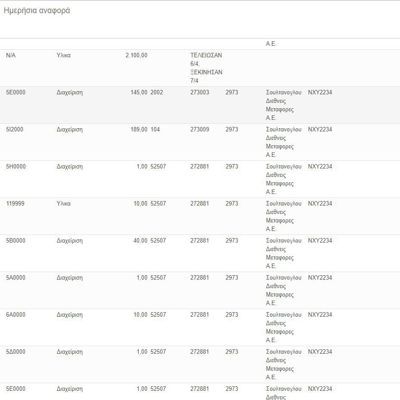Click the 119999 code cell
Image resolution: width=400 pixels, height=400 pixels.
[x=15, y=203]
